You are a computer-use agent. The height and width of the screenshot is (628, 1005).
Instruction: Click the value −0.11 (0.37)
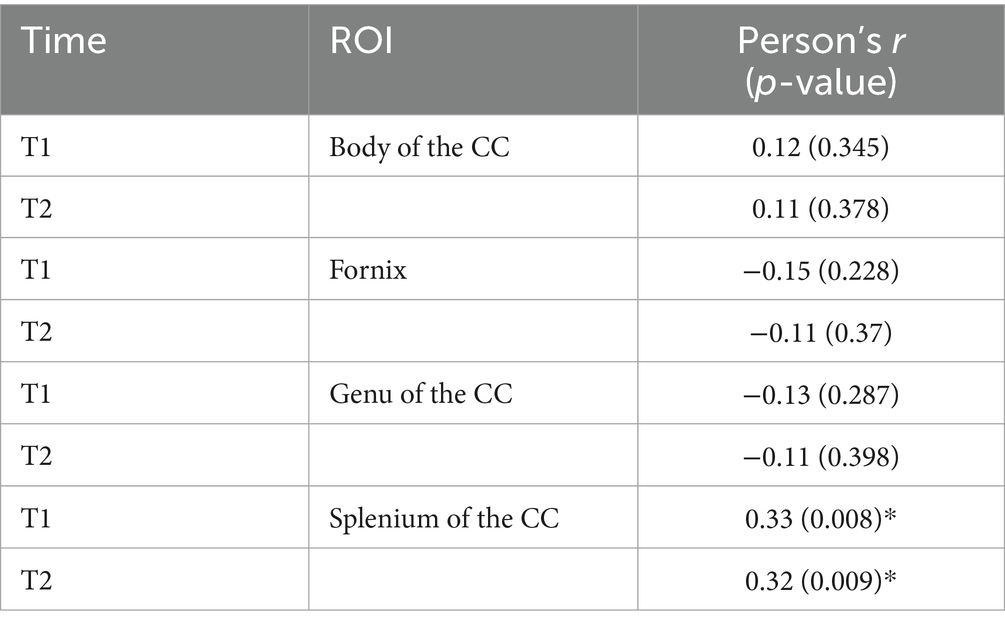pos(817,332)
